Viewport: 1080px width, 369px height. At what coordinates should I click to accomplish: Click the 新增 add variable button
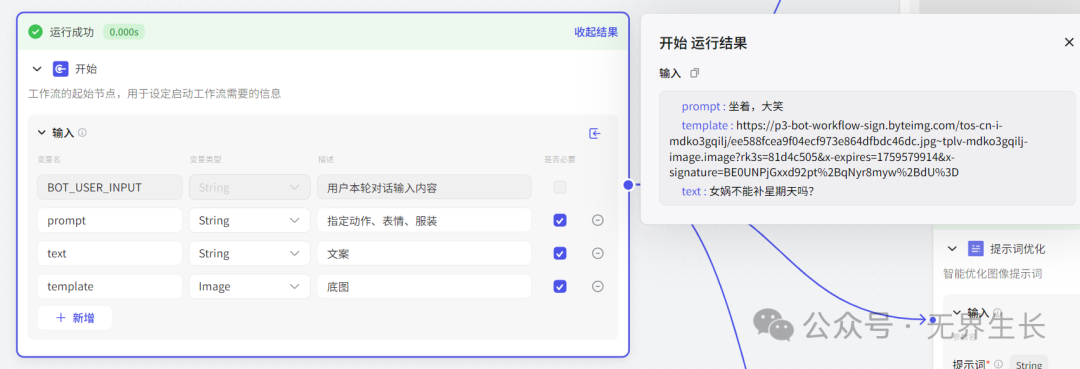75,317
